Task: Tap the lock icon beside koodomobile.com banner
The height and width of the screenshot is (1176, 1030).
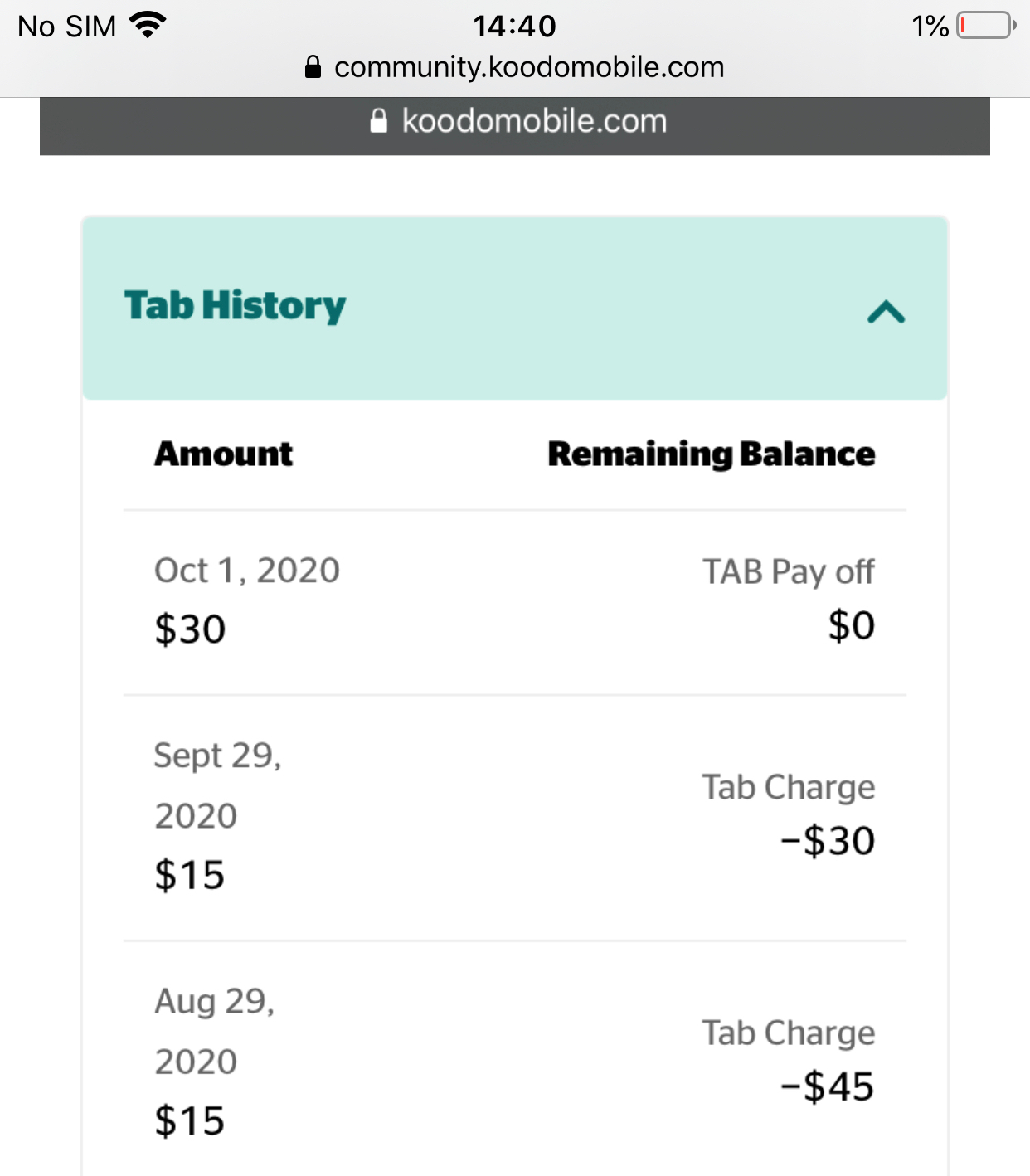Action: pos(378,121)
